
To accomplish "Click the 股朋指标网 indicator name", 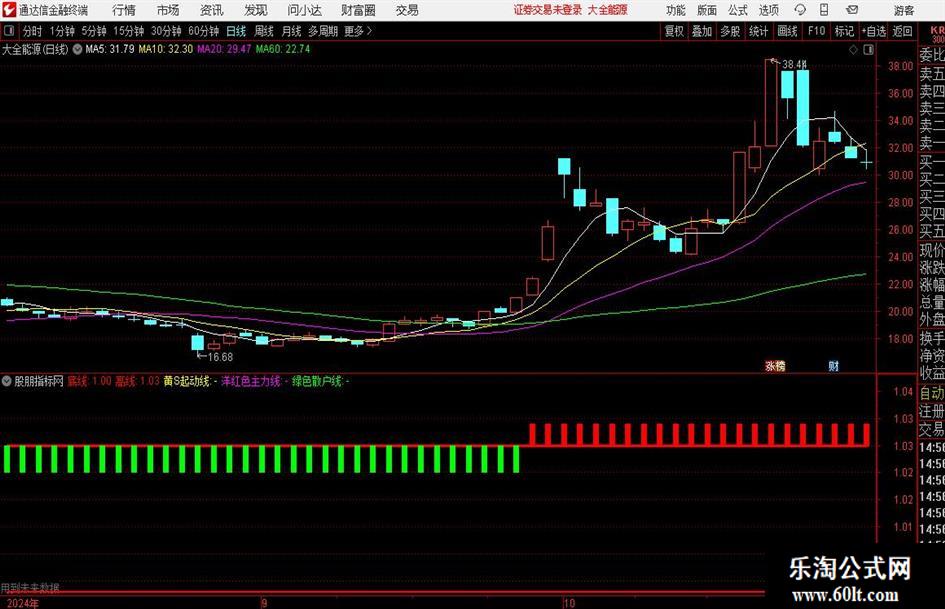I will pyautogui.click(x=39, y=381).
